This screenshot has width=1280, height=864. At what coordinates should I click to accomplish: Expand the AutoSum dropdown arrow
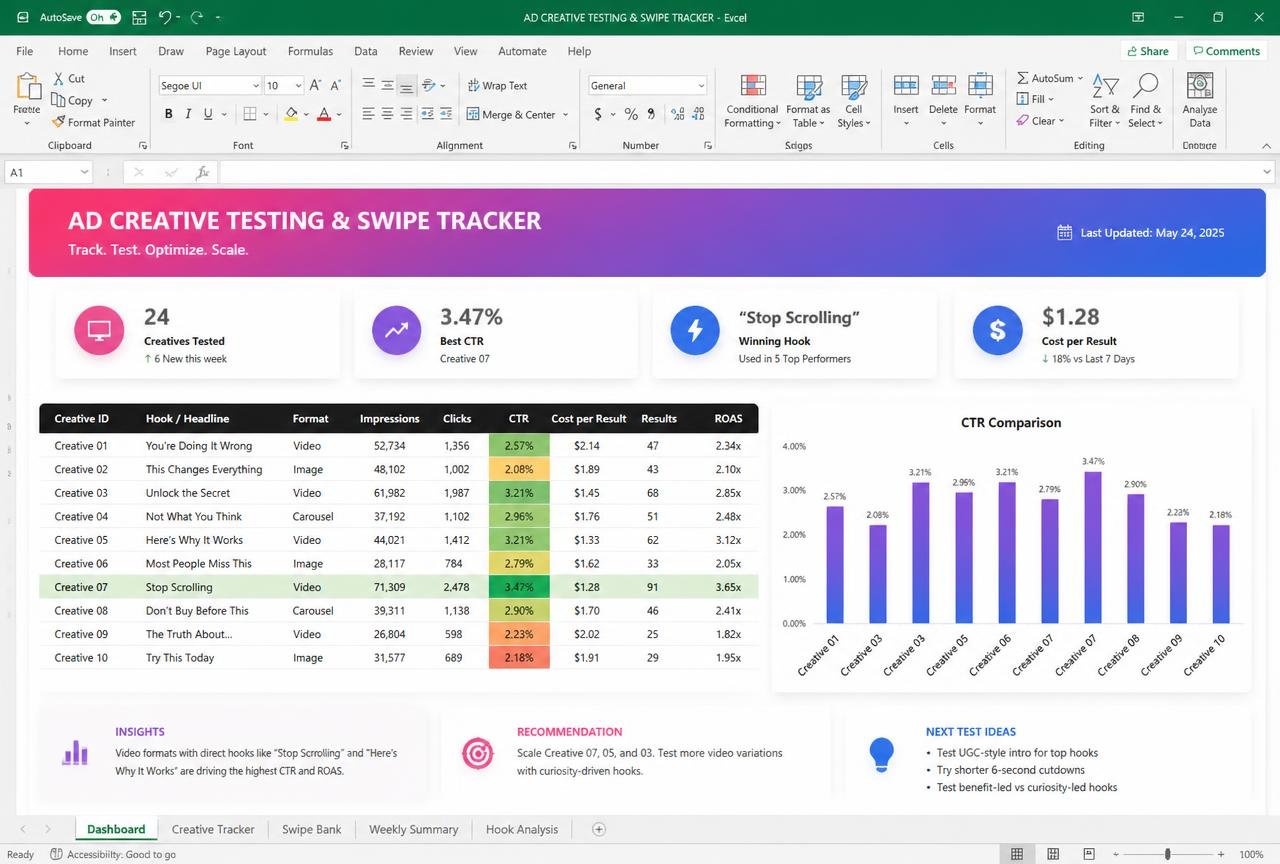click(1082, 78)
